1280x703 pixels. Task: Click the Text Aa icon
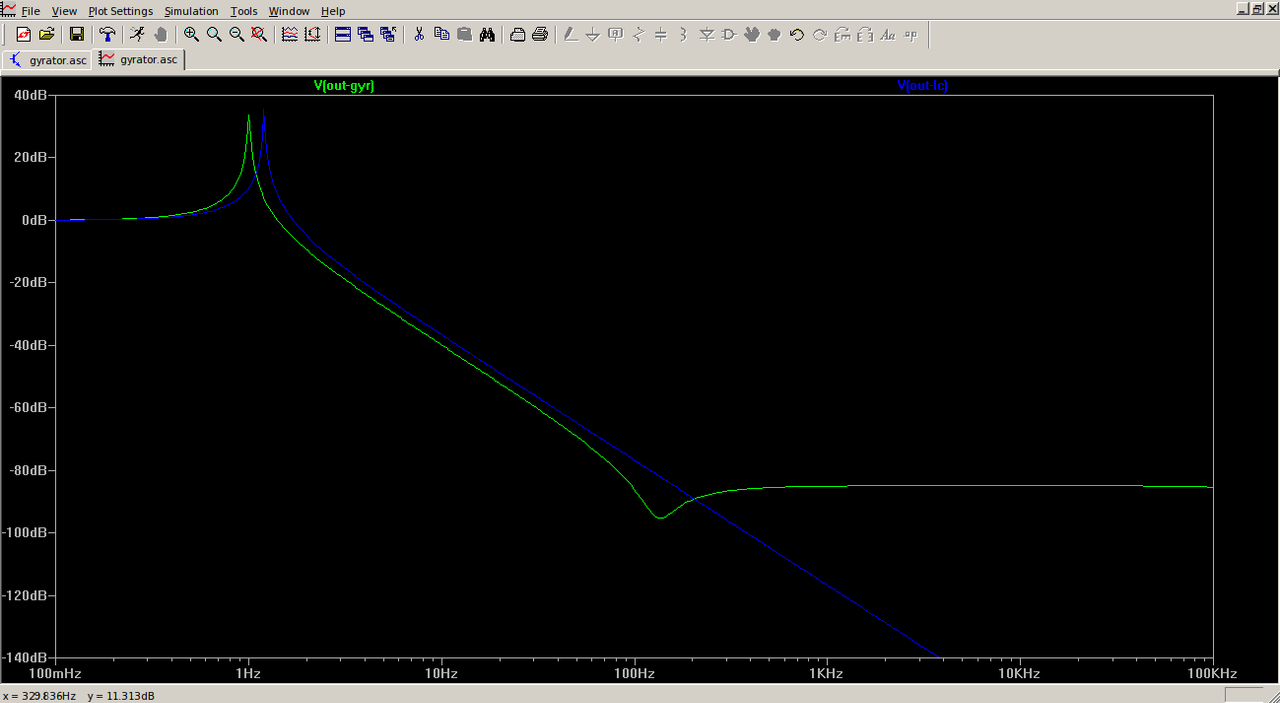(888, 34)
